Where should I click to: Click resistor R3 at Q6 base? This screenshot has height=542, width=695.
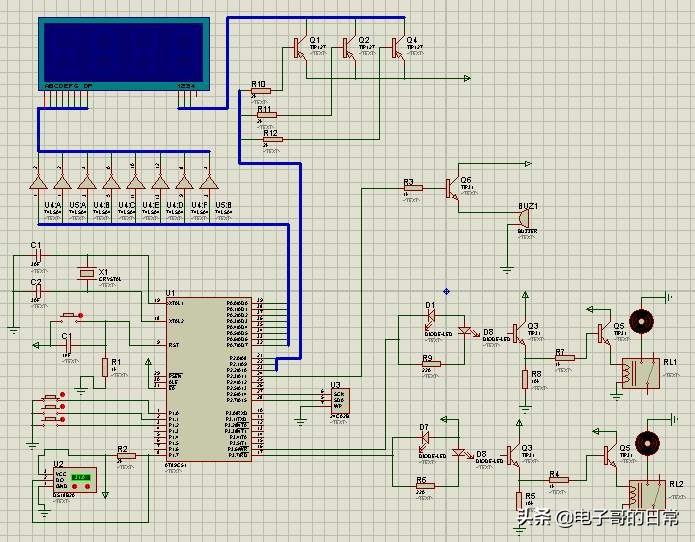pos(413,188)
